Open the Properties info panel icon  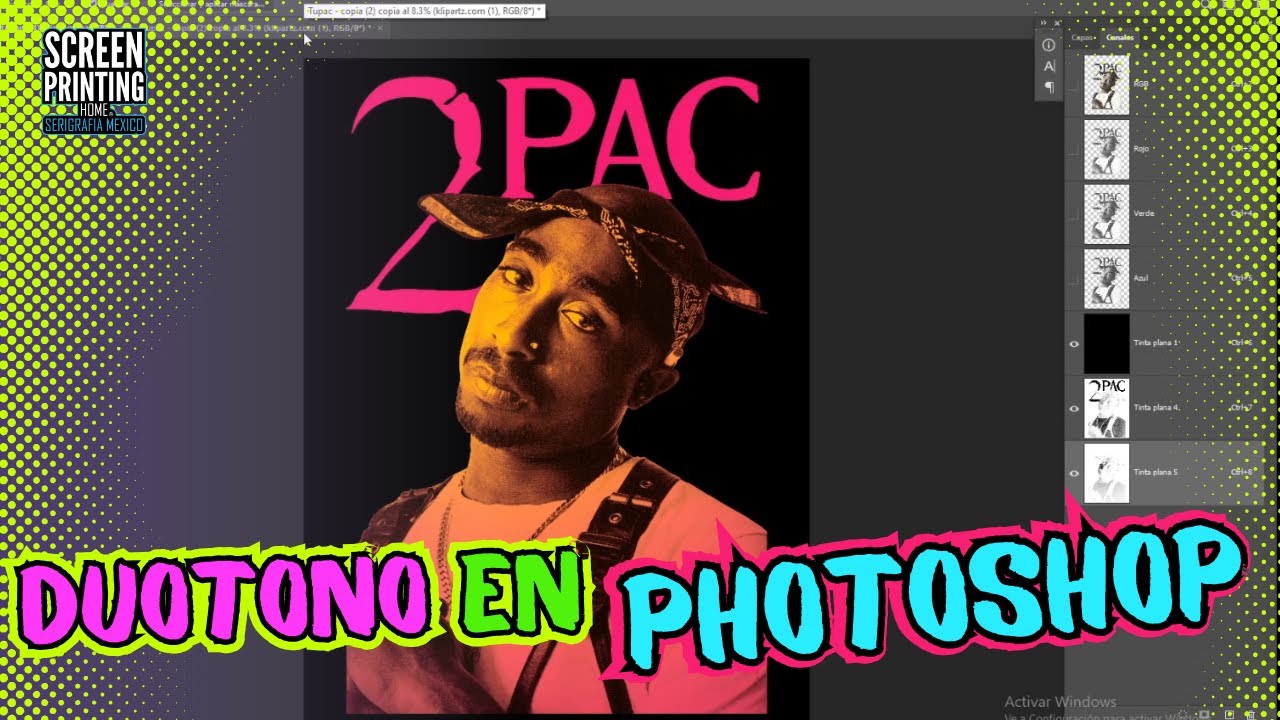coord(1048,45)
